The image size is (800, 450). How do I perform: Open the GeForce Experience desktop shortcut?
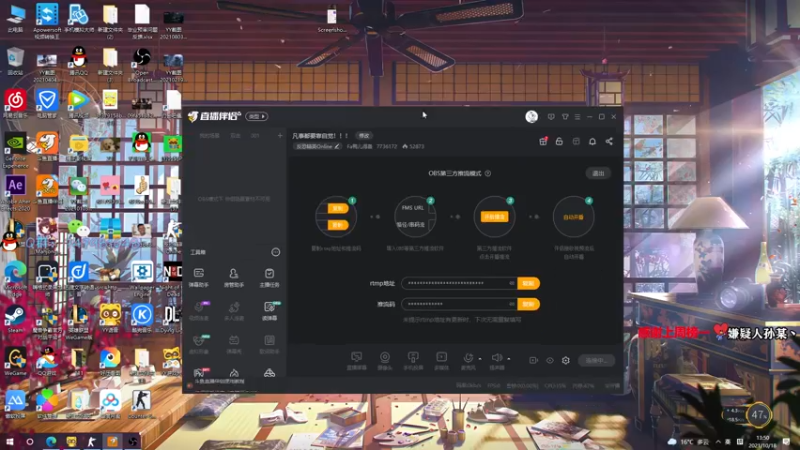point(15,151)
